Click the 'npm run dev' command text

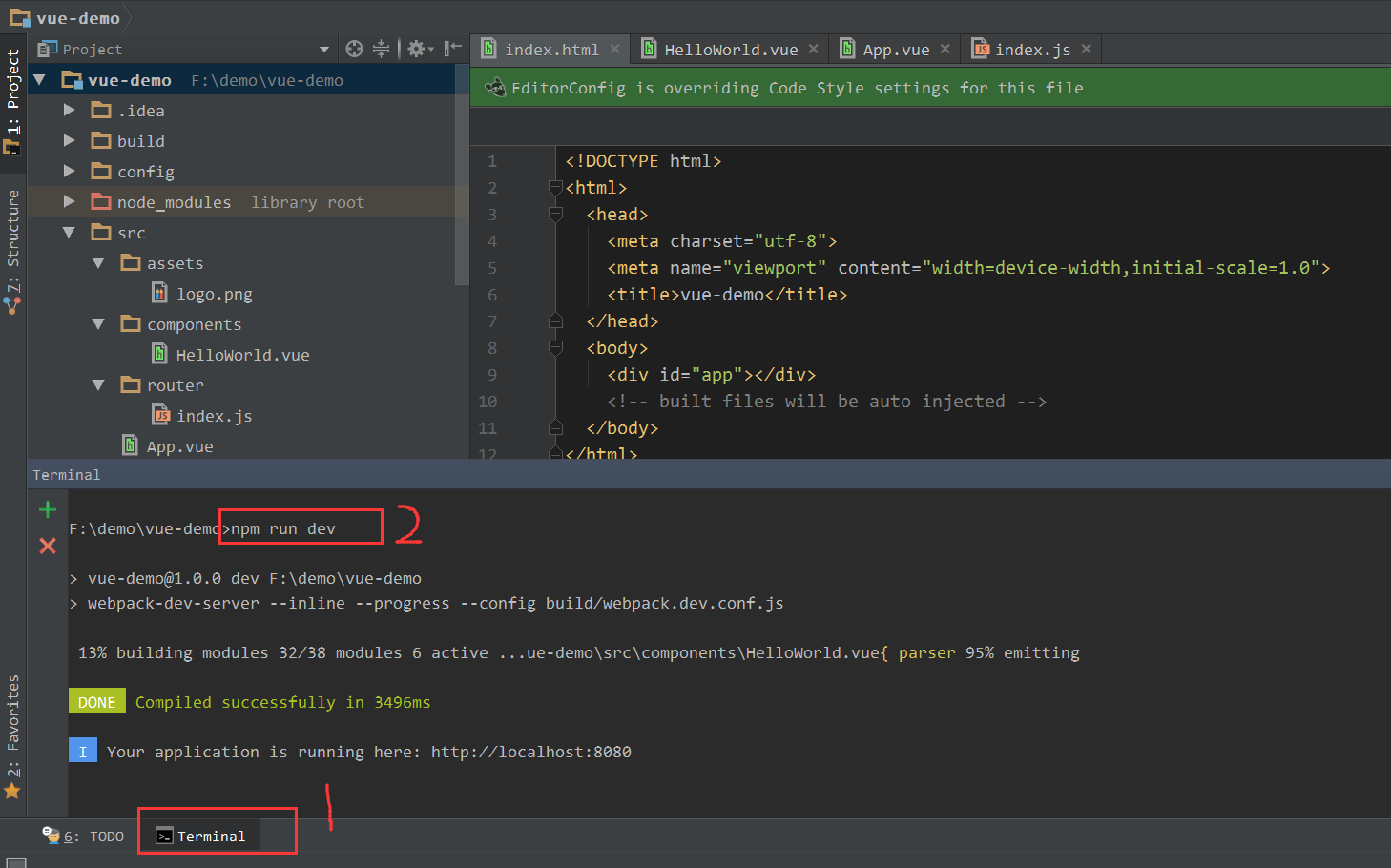click(283, 528)
